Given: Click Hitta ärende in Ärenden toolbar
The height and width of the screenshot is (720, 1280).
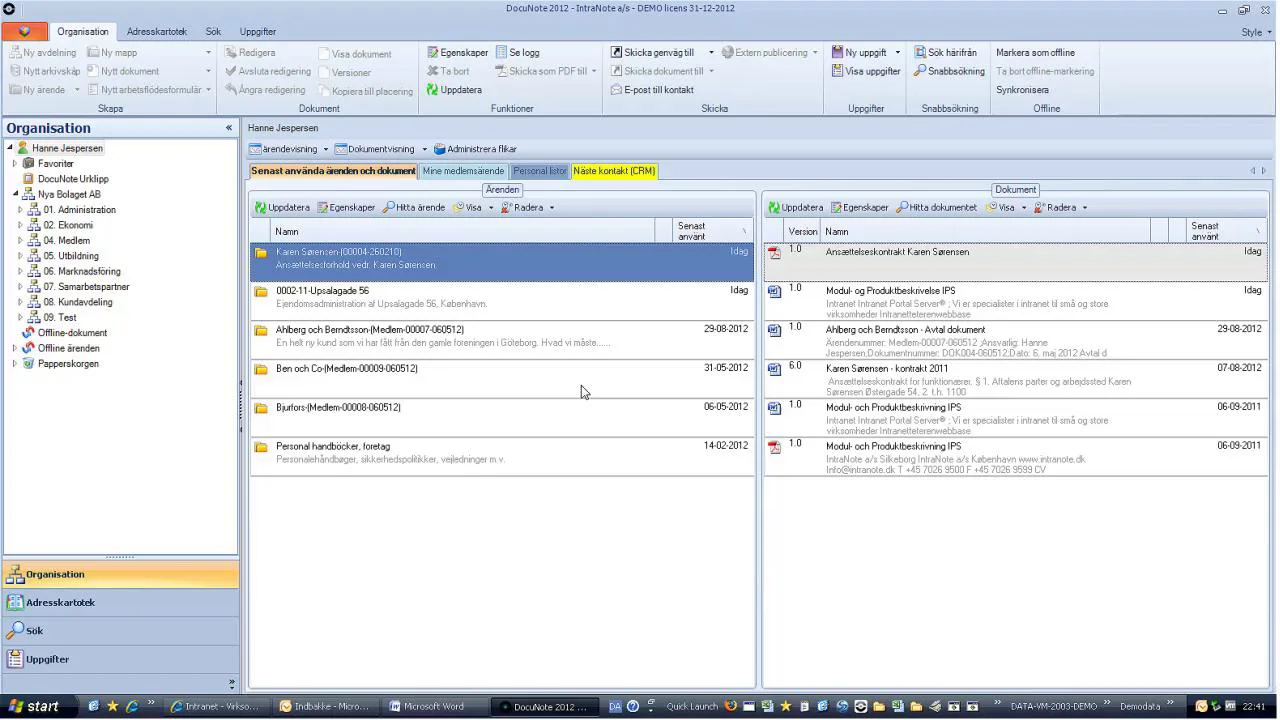Looking at the screenshot, I should pyautogui.click(x=413, y=208).
